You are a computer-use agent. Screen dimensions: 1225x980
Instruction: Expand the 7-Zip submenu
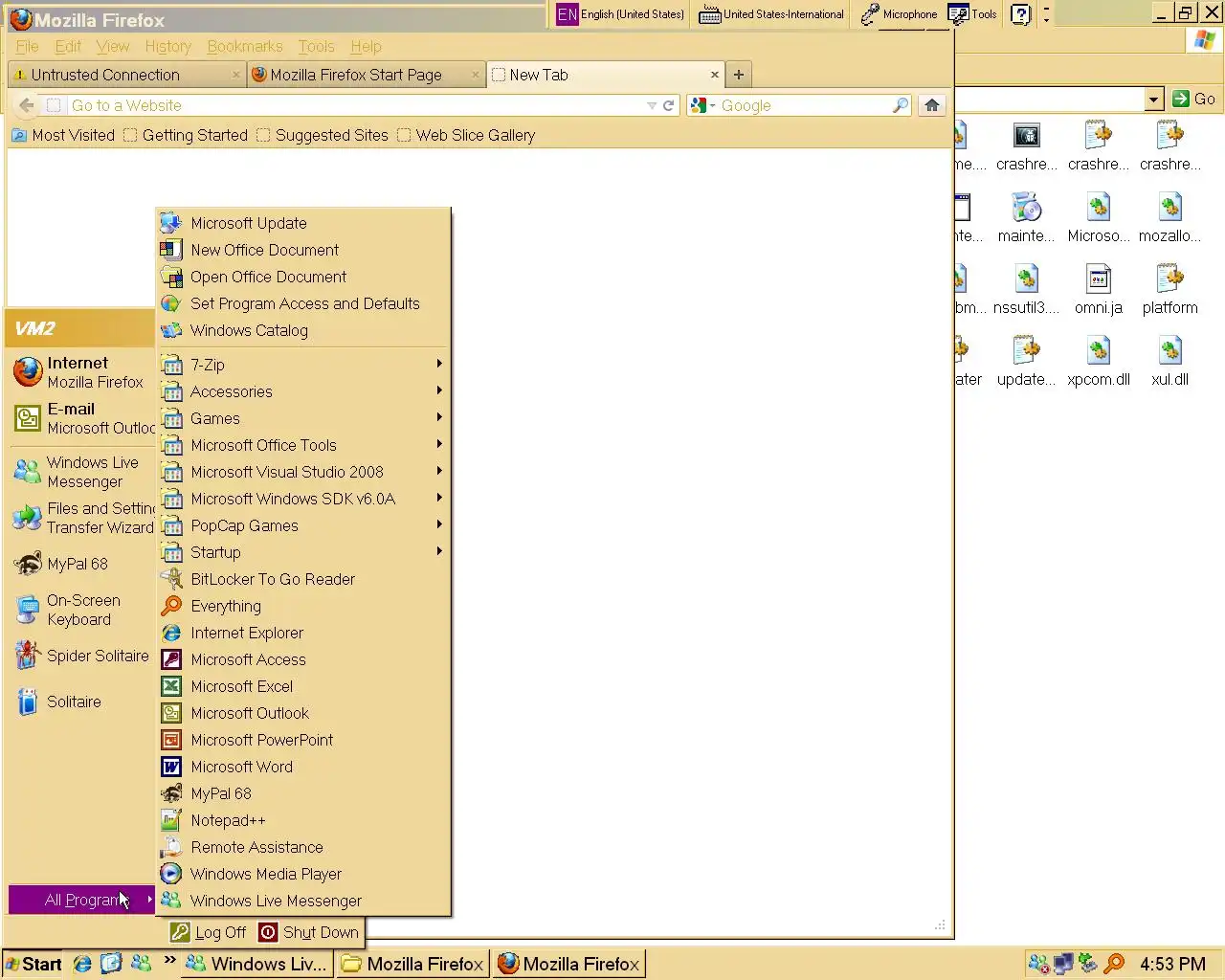coord(302,365)
